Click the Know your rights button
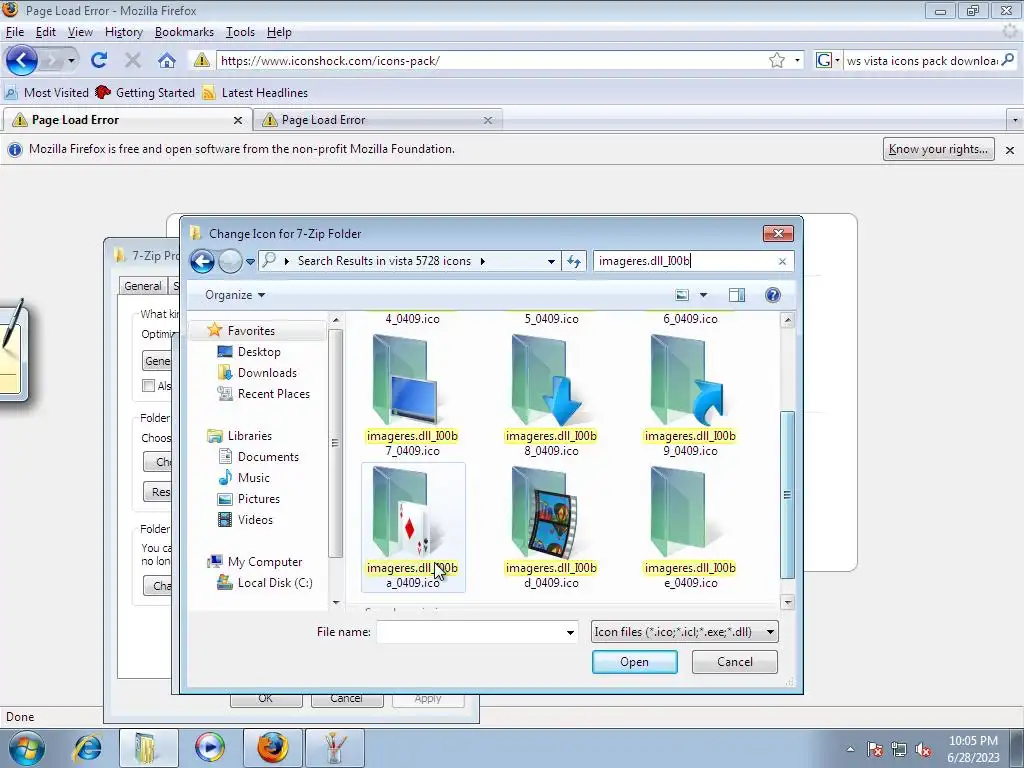 point(938,149)
